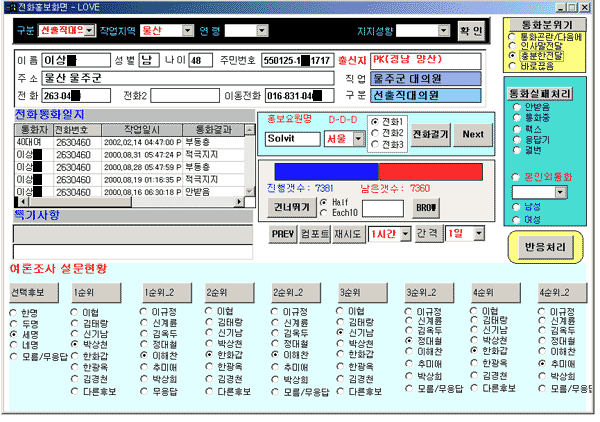Select the 선택후보 column header tab
Viewport: 600px width, 422px height.
[x=29, y=292]
